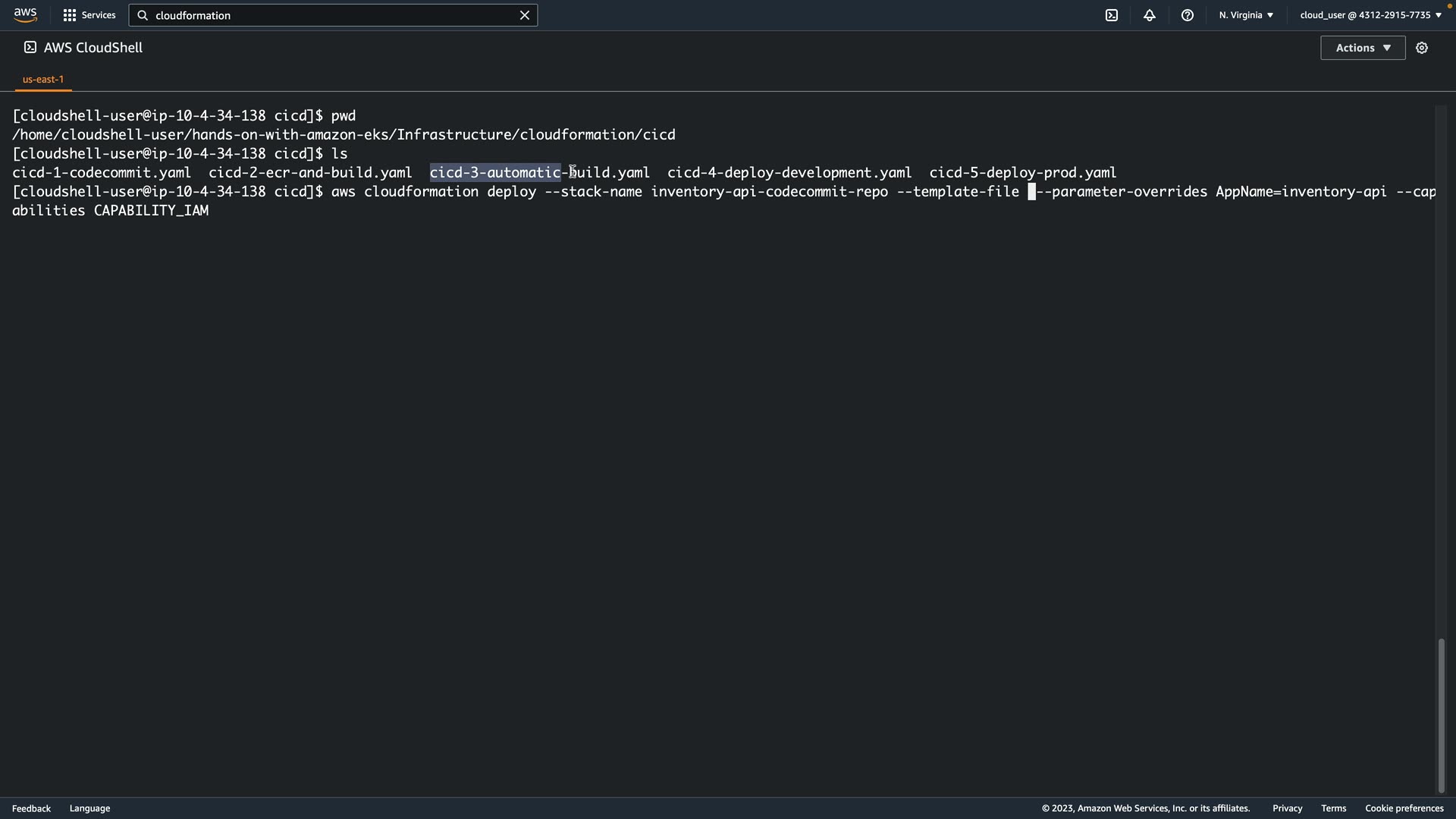Clear the cloudformation search text
1456x819 pixels.
524,15
